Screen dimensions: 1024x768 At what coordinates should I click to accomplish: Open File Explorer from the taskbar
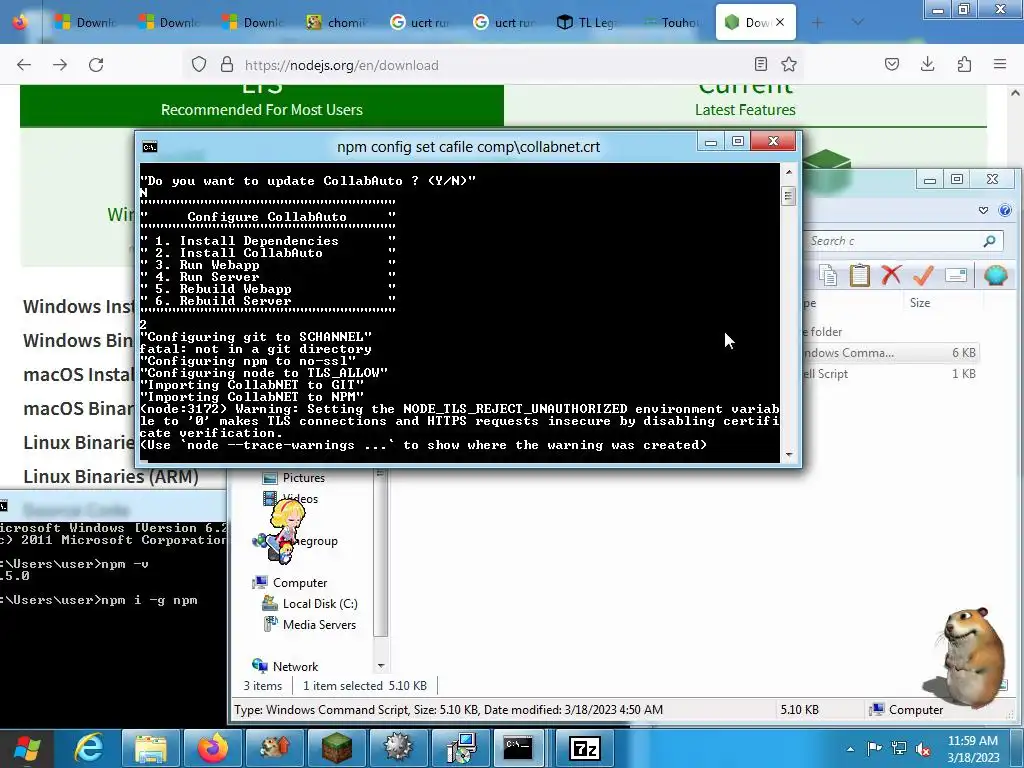tap(151, 748)
